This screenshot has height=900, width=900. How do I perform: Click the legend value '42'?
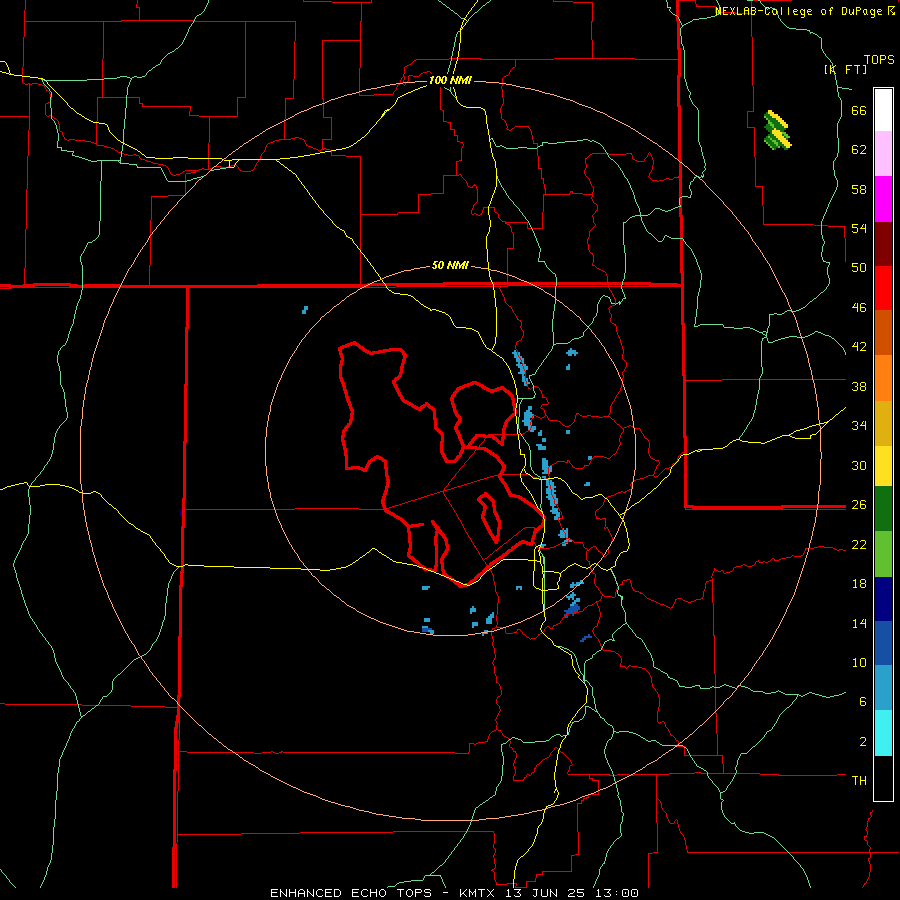coord(859,347)
